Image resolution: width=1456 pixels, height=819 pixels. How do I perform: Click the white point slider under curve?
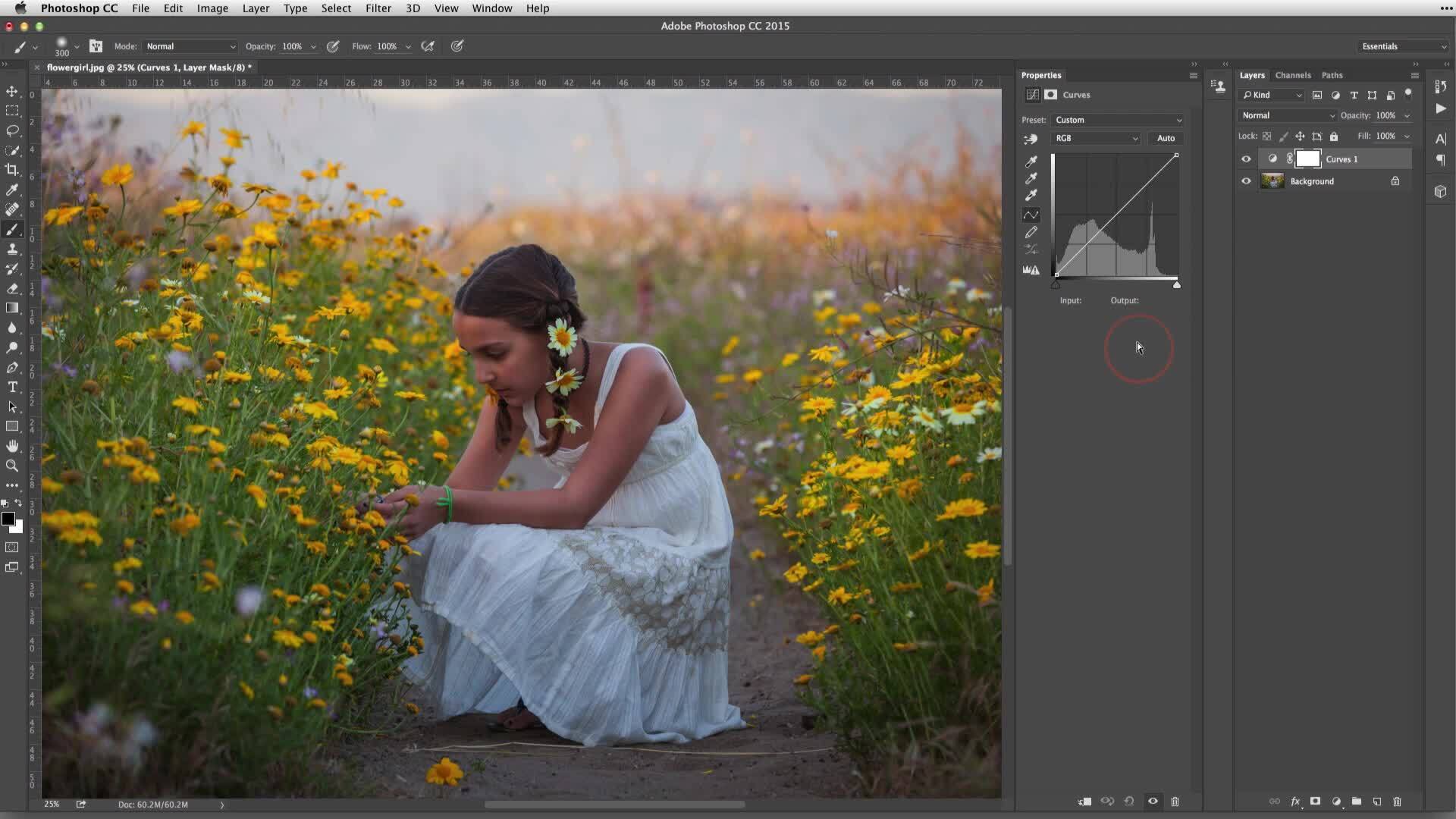coord(1176,285)
